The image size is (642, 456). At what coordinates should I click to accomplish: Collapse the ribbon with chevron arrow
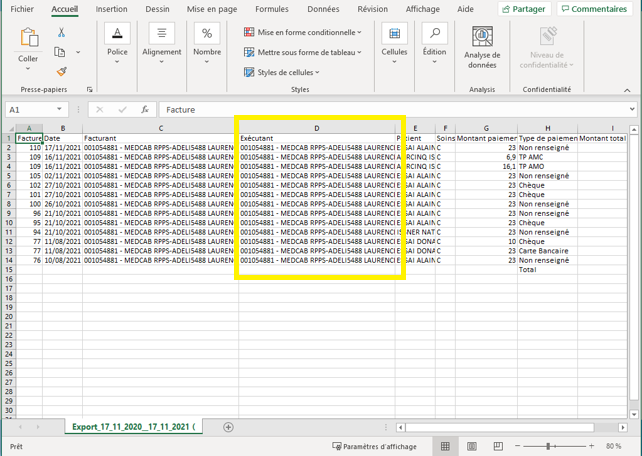[x=627, y=90]
